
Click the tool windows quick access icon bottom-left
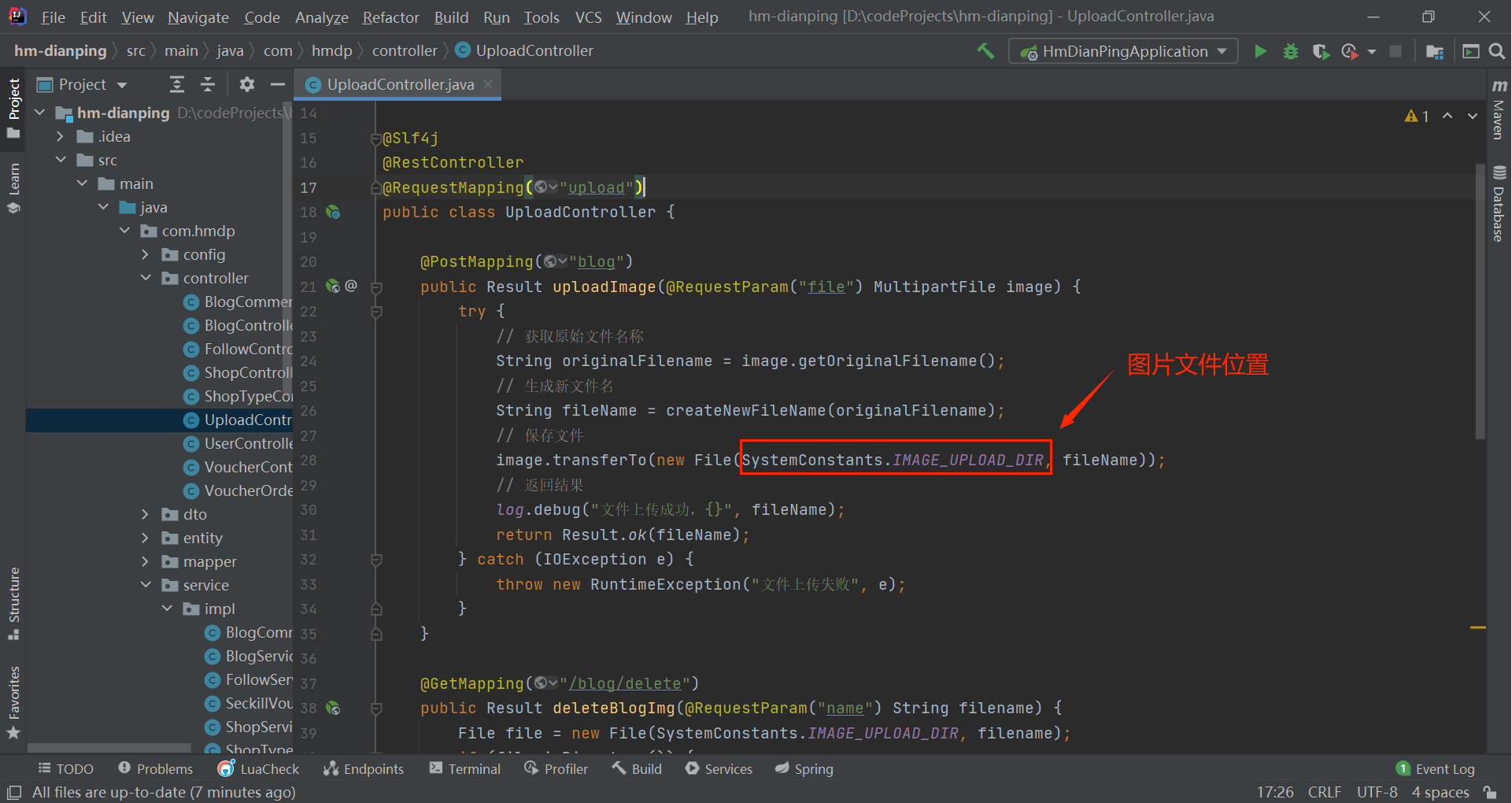point(13,792)
